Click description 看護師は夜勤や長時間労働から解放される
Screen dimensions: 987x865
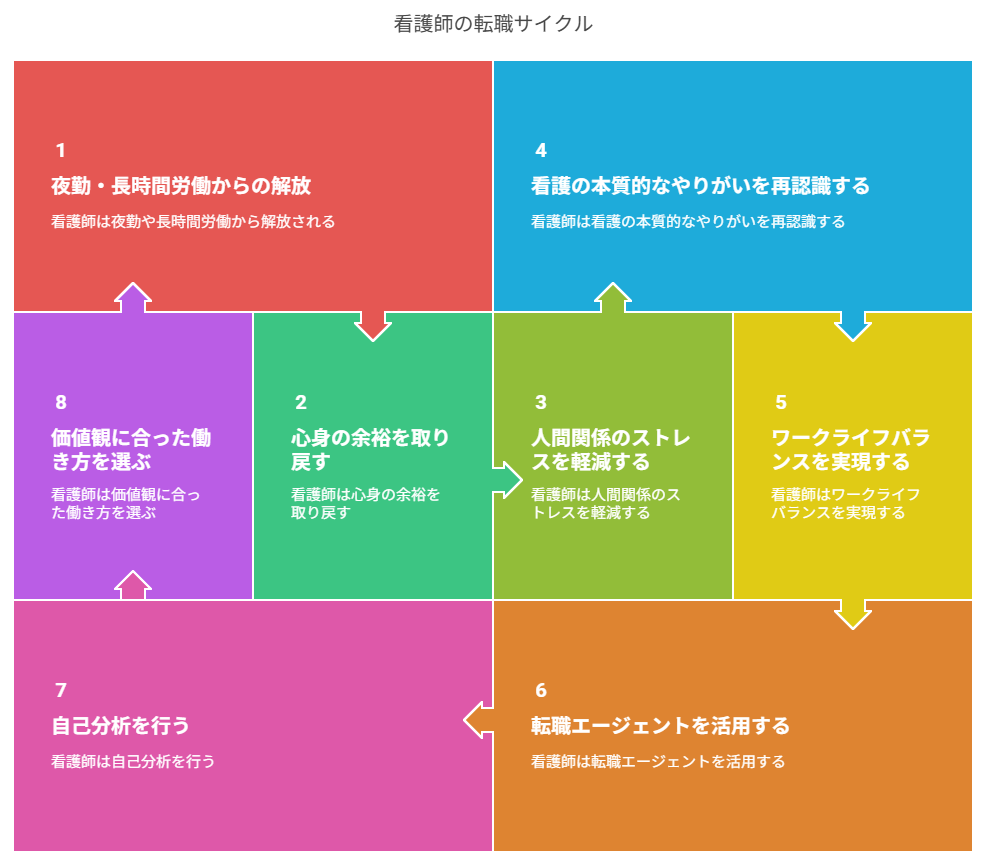193,222
